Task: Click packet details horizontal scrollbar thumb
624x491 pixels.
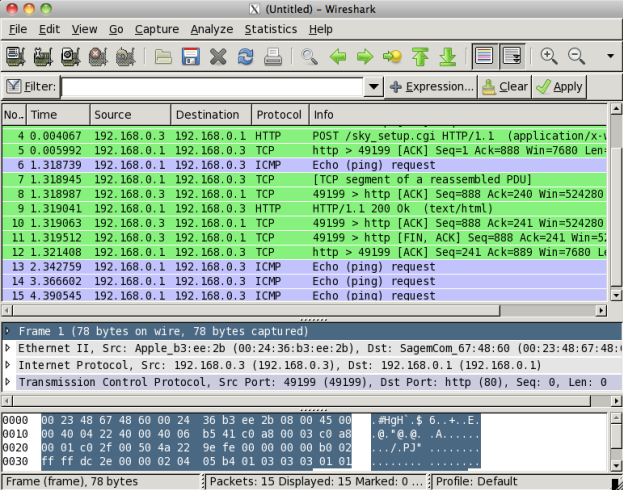Action: 302,401
